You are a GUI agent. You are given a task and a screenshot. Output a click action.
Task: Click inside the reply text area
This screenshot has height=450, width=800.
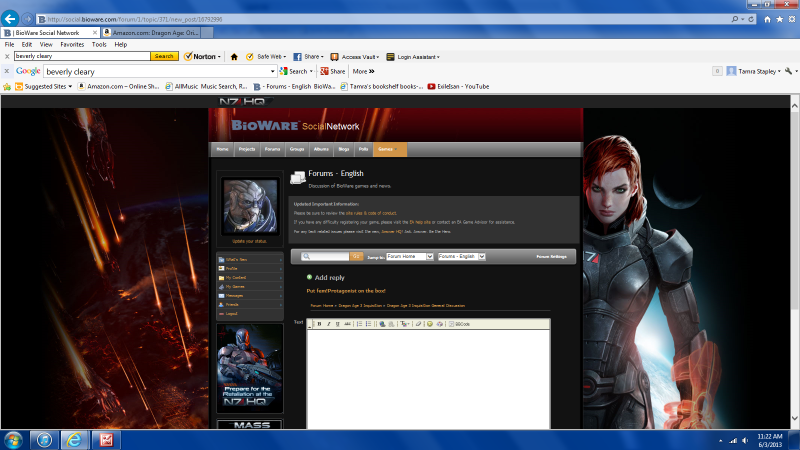[428, 380]
